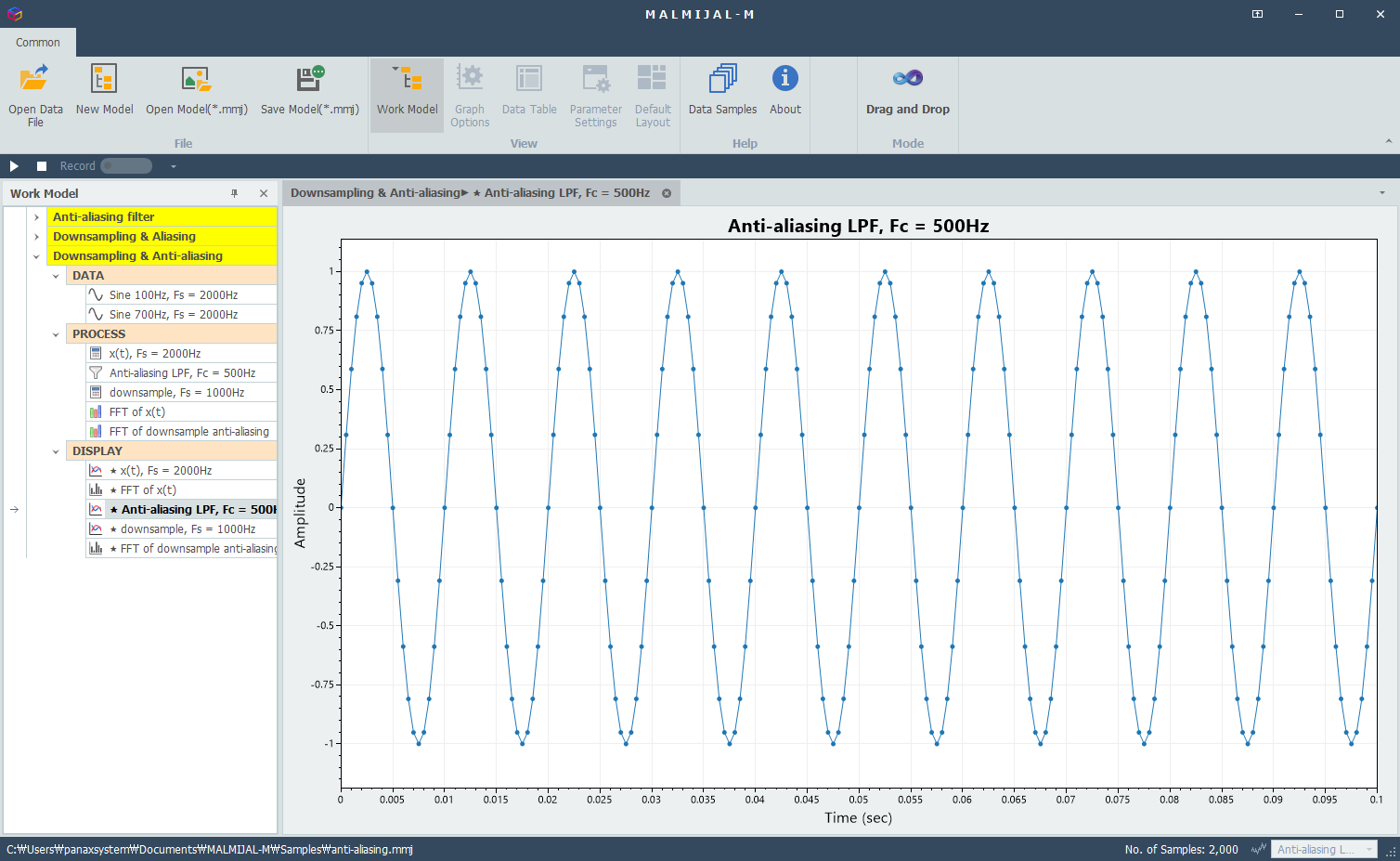Select Downsampling & Aliasing model
1400x861 pixels.
(162, 237)
